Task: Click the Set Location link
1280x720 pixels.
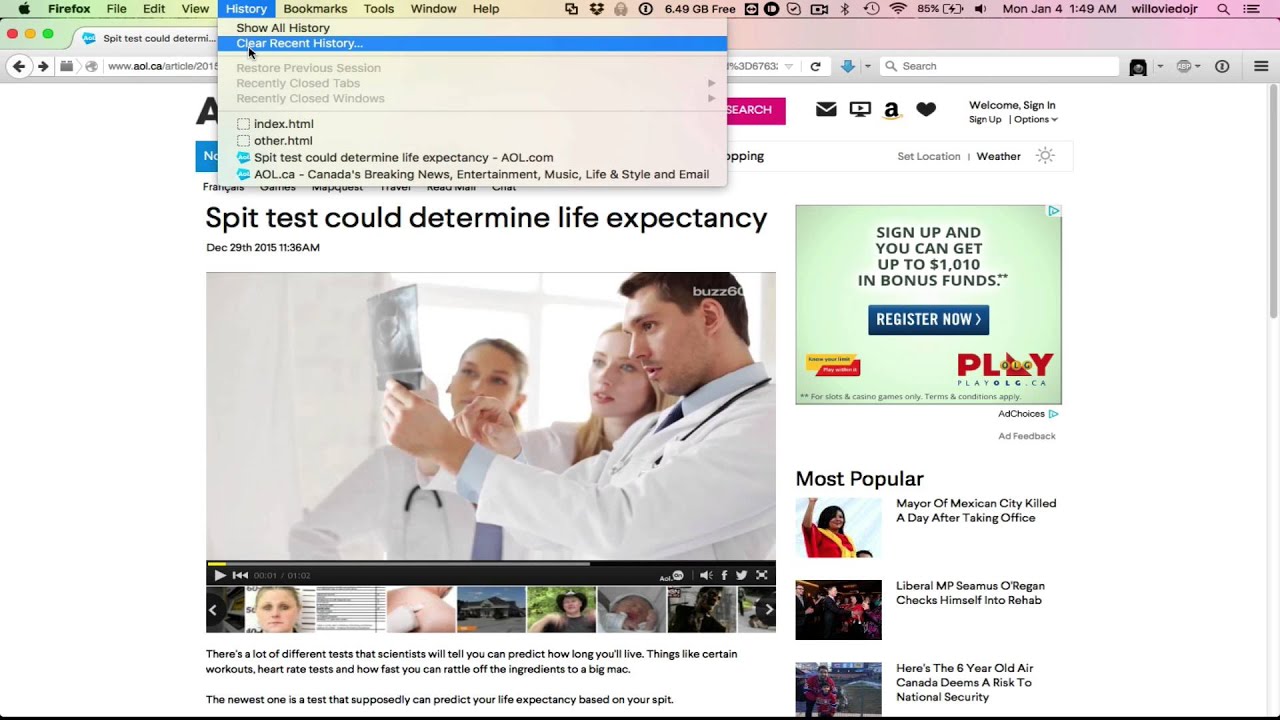Action: [x=928, y=156]
